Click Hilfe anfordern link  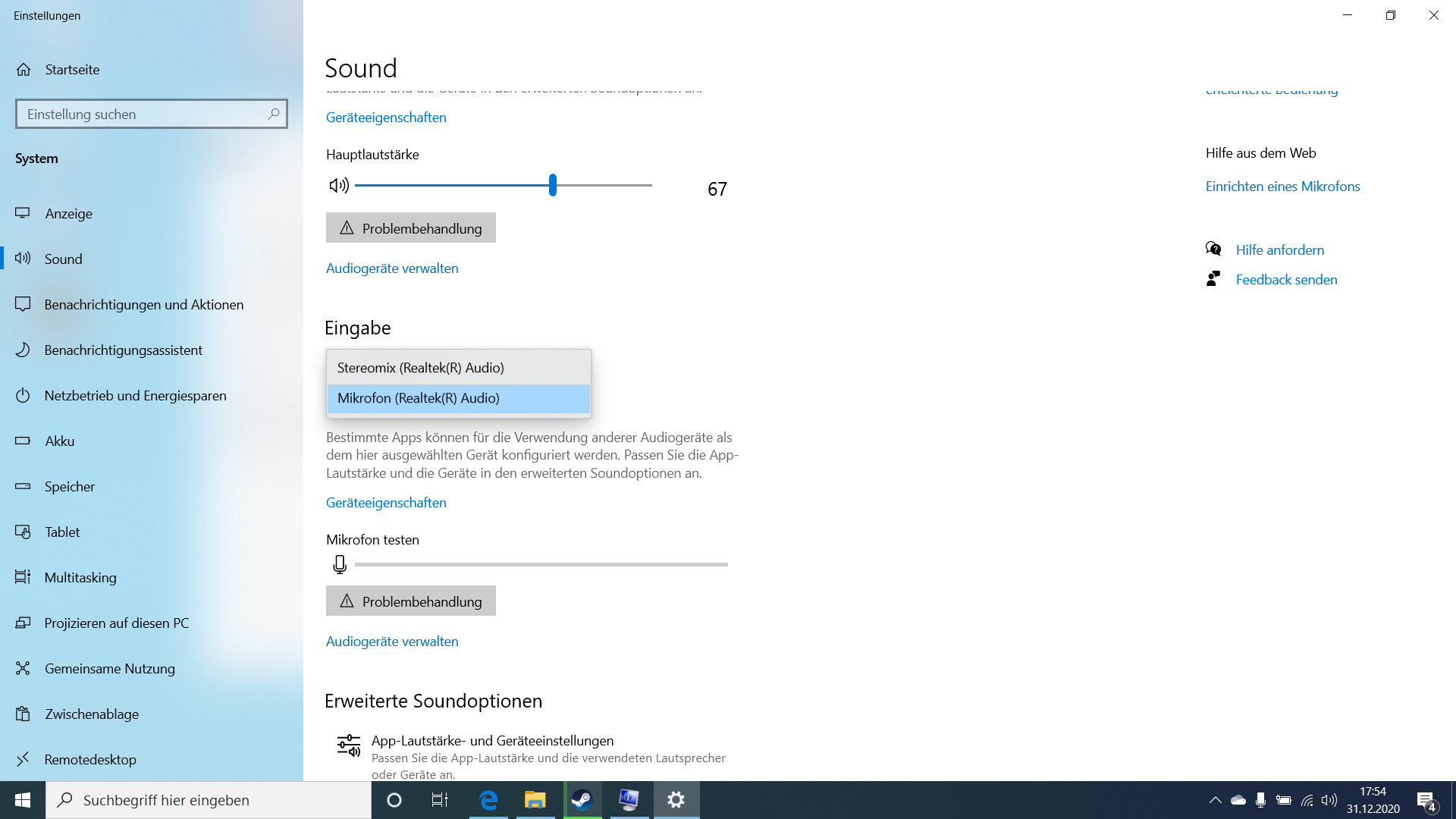point(1280,250)
